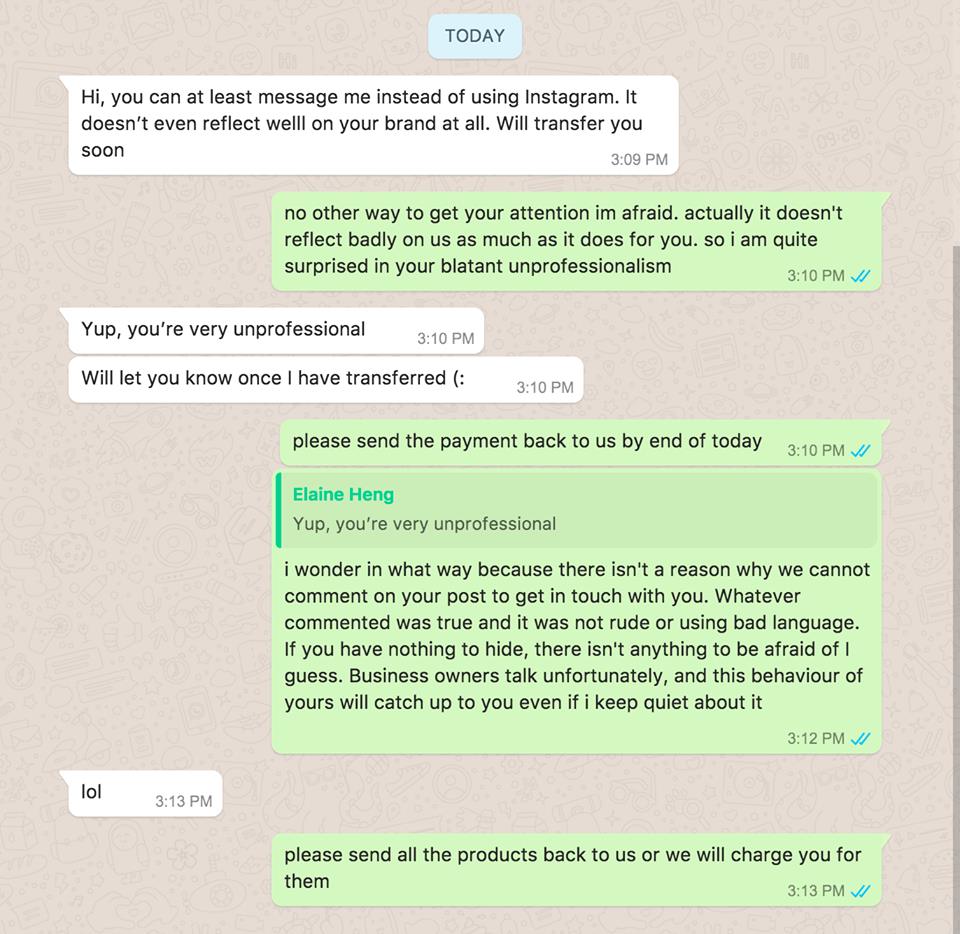Open quoted reply from Elaine Heng
Screen dimensions: 960x934
[576, 509]
